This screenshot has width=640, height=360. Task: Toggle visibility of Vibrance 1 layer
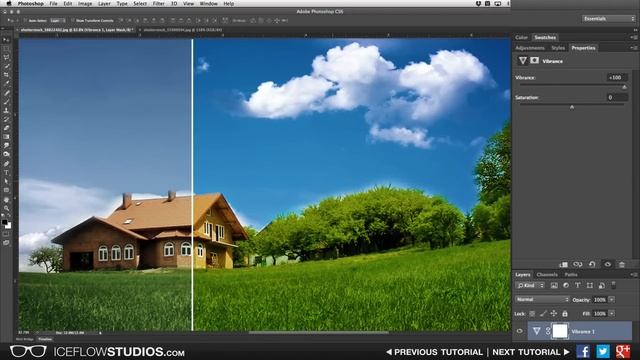tap(520, 331)
